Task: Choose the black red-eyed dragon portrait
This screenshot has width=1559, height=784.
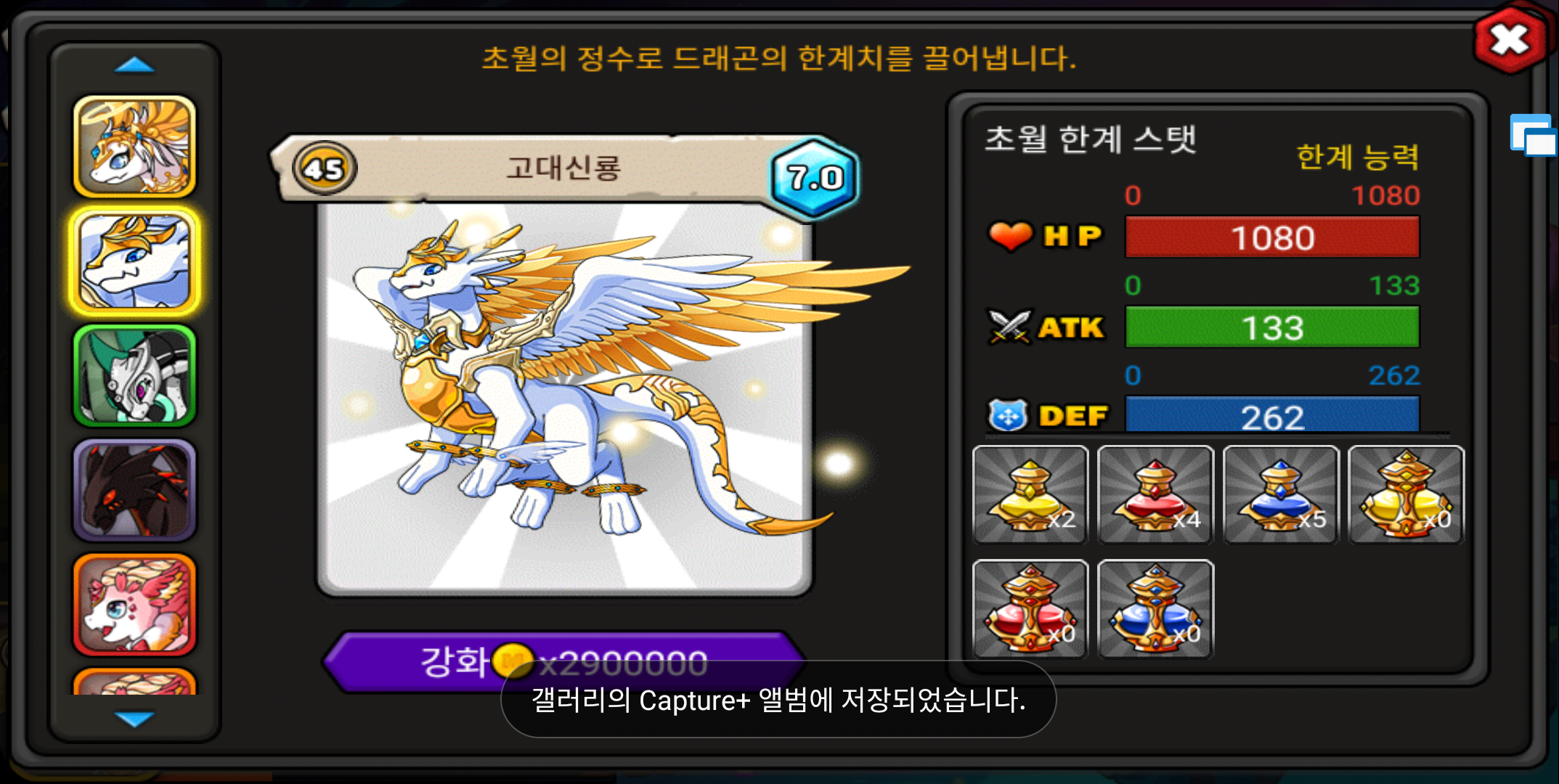Action: tap(134, 490)
